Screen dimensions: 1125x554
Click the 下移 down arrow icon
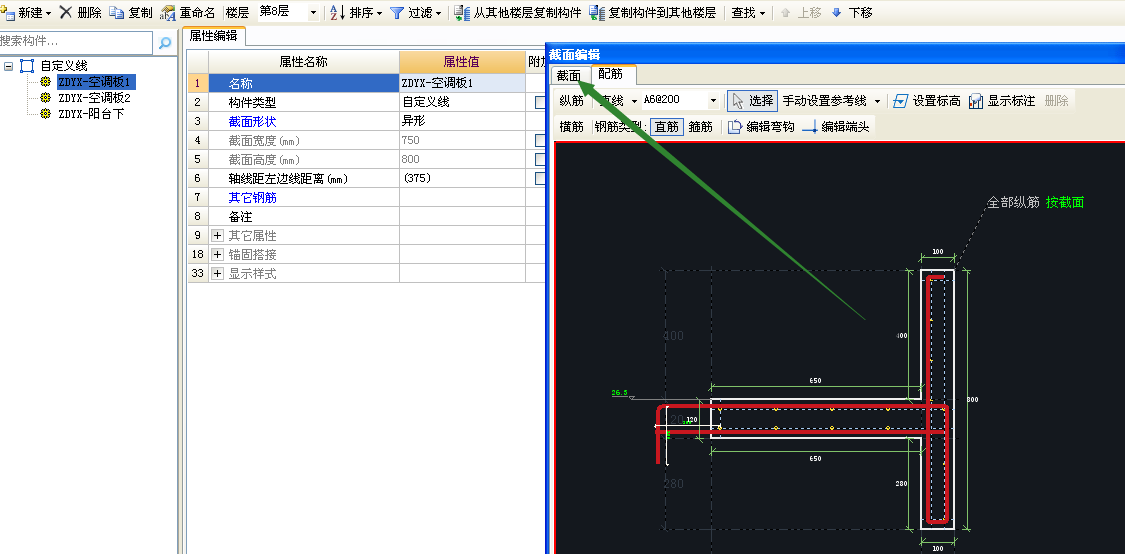[836, 13]
